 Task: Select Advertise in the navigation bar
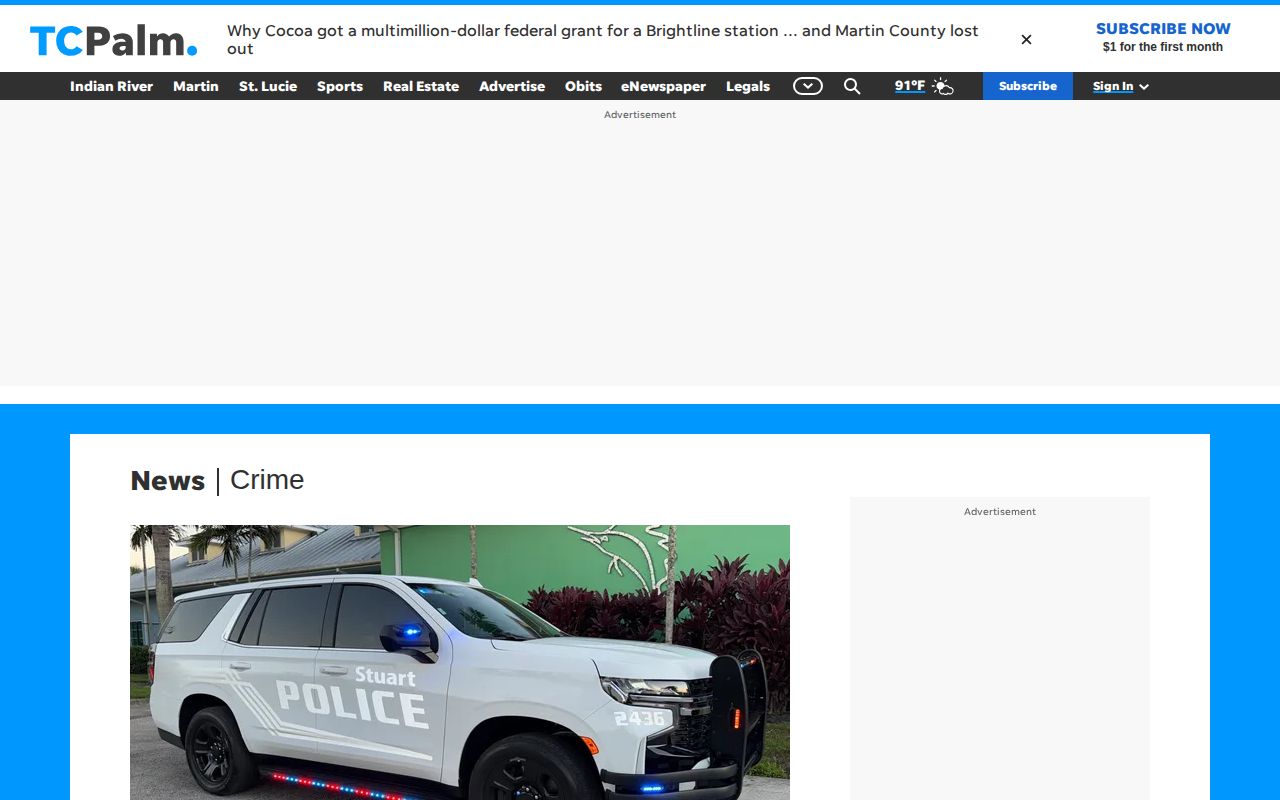pos(512,86)
